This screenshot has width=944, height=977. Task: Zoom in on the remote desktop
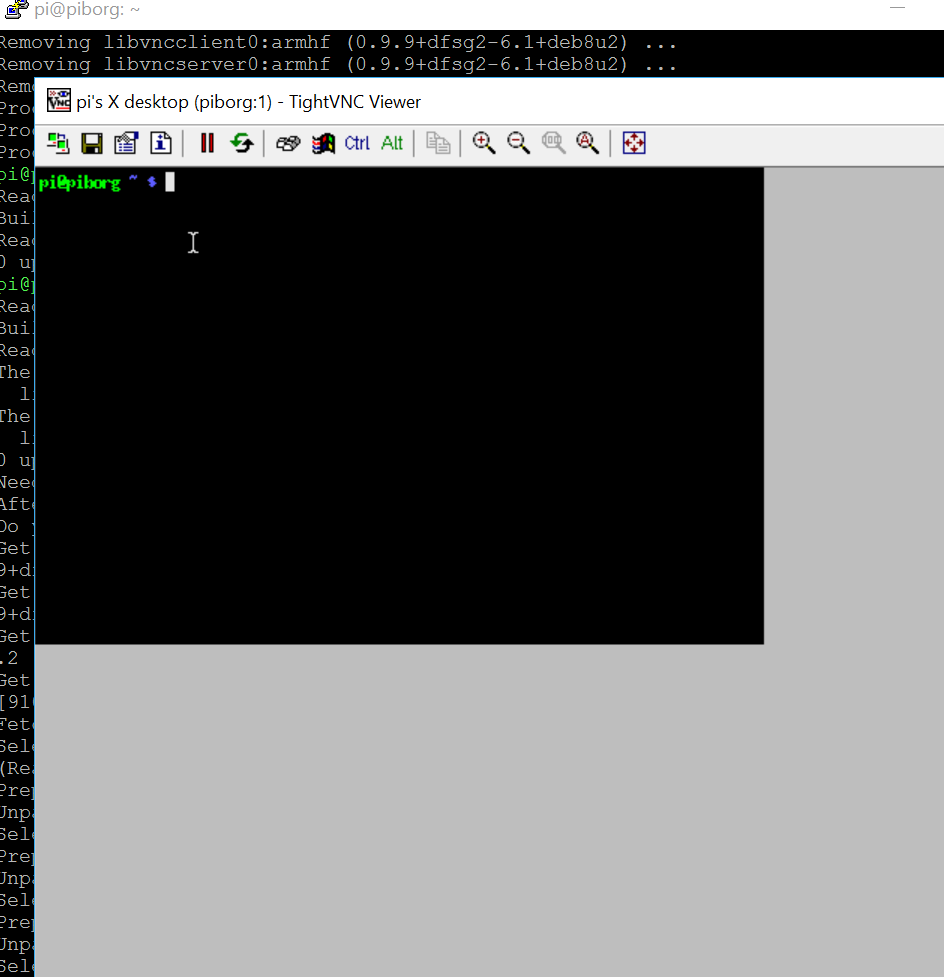[484, 143]
